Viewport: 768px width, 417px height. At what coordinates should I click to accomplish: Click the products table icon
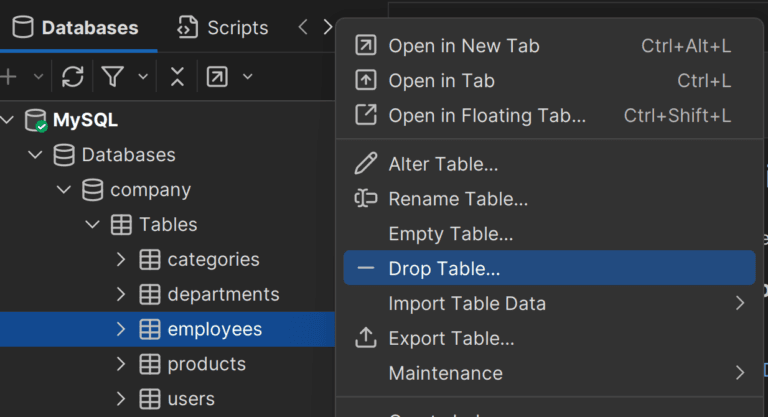150,364
